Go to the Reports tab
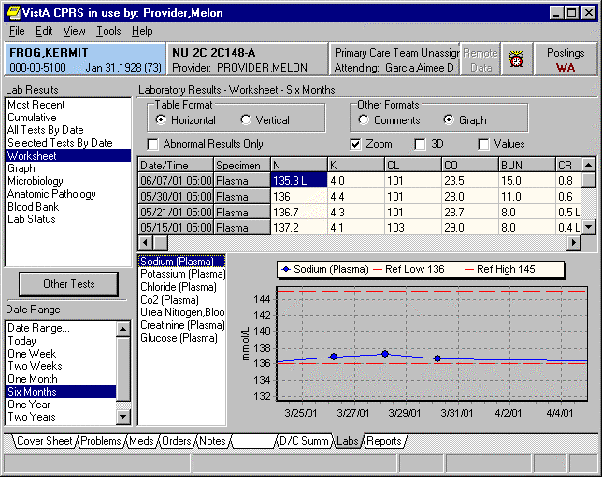This screenshot has height=477, width=602. [x=383, y=441]
